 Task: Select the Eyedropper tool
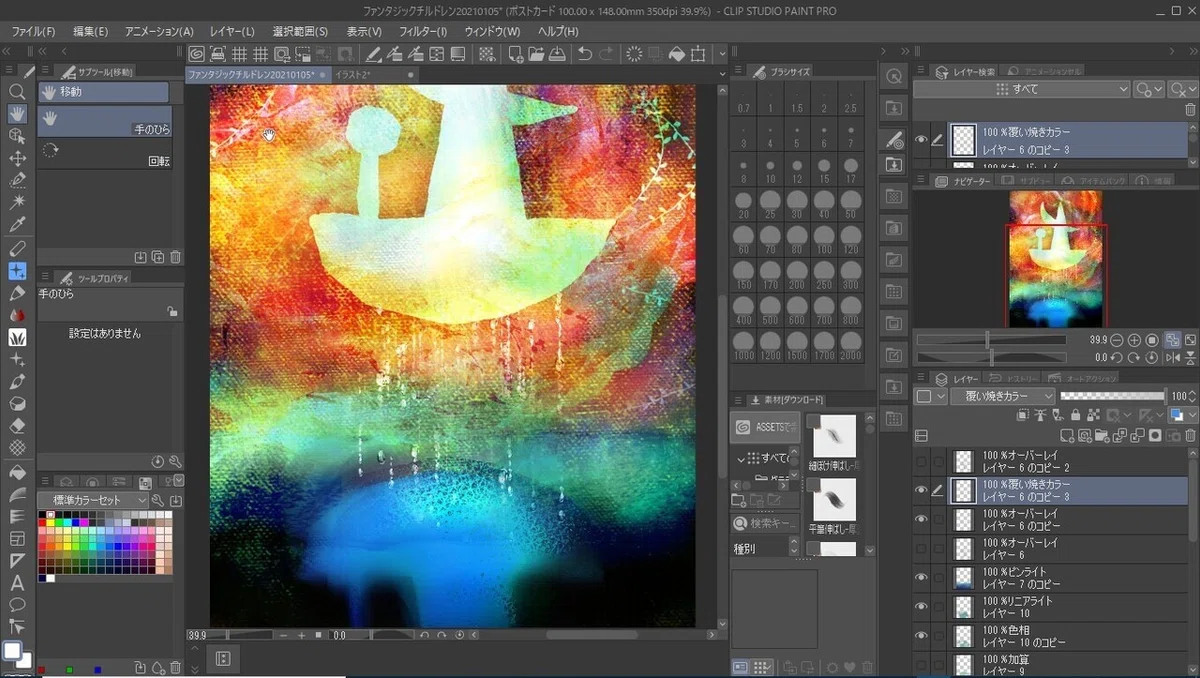pyautogui.click(x=17, y=225)
